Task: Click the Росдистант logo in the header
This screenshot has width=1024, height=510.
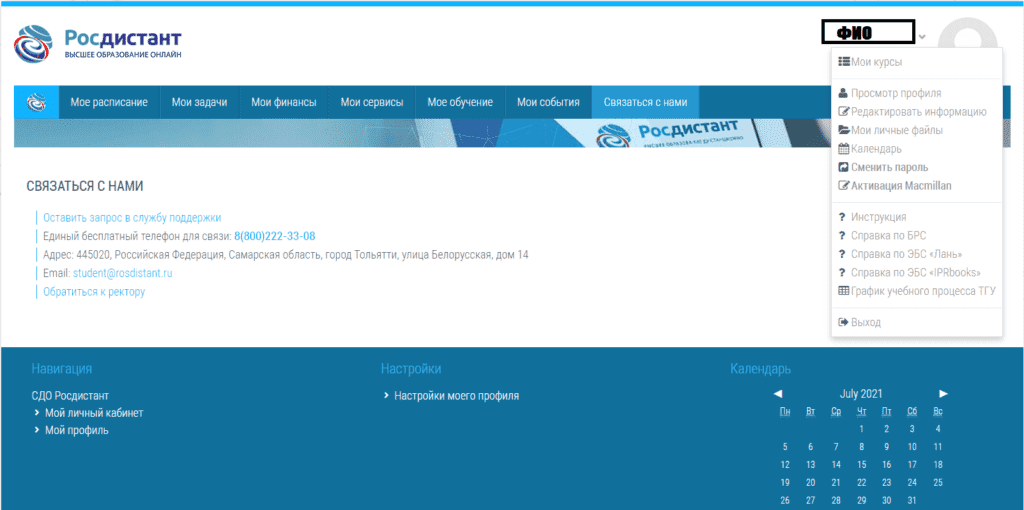Action: [x=97, y=43]
